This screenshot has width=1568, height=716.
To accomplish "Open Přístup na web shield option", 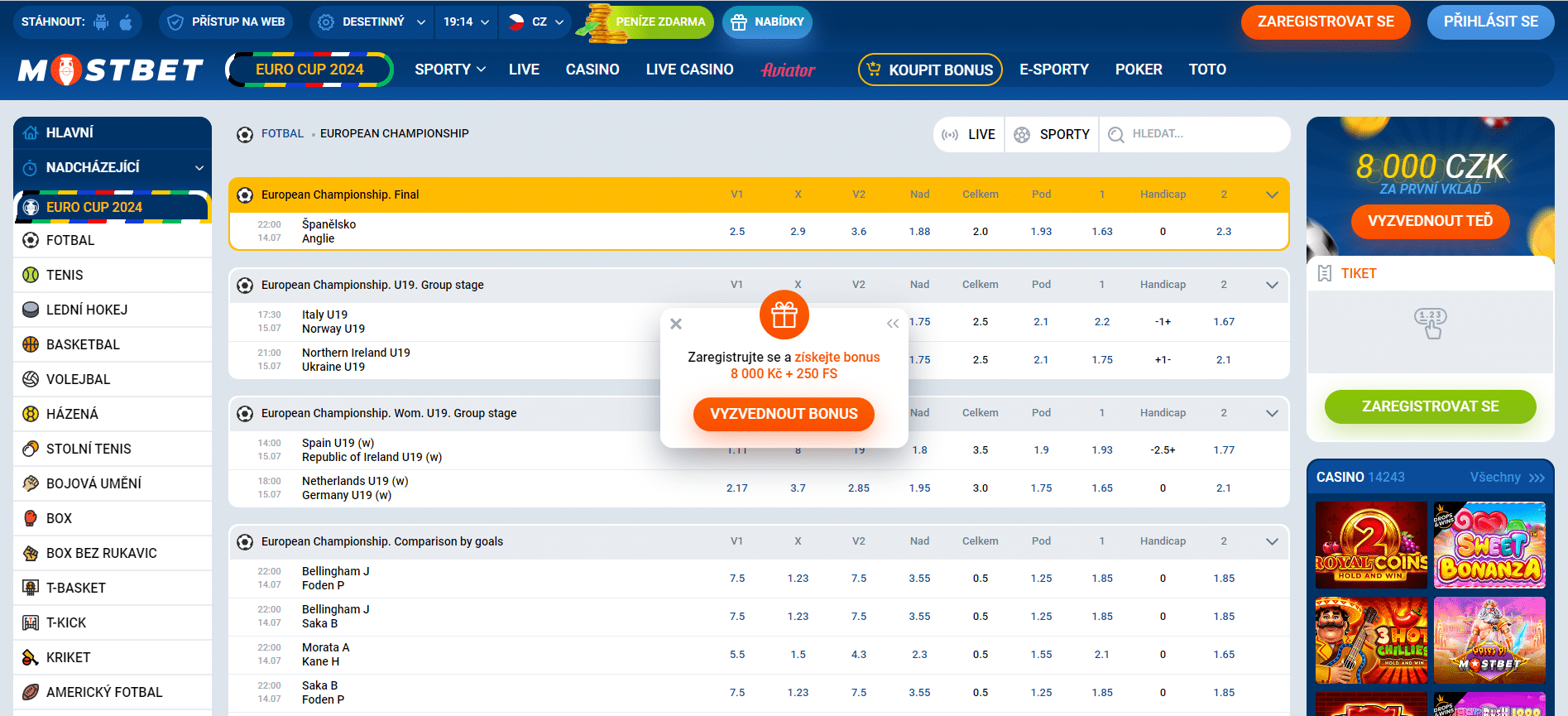I will coord(227,22).
